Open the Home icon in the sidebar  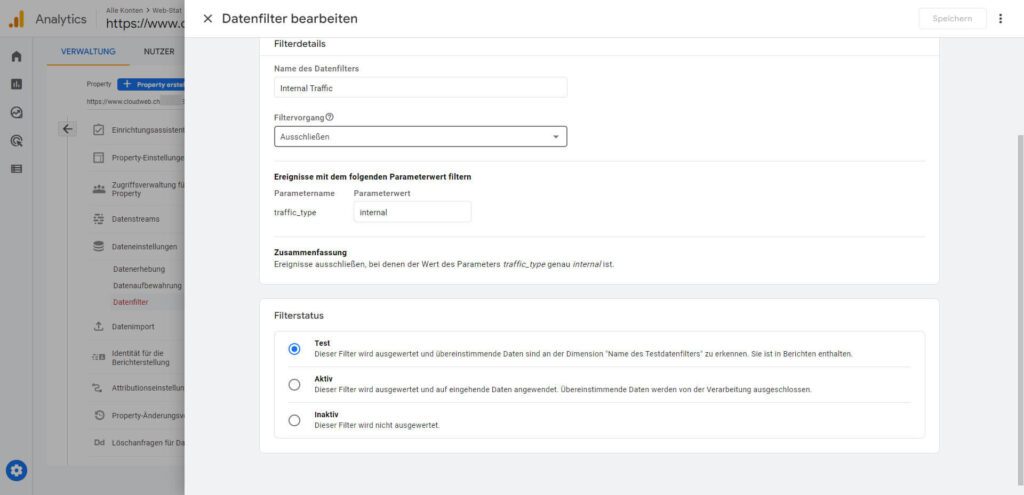tap(16, 56)
